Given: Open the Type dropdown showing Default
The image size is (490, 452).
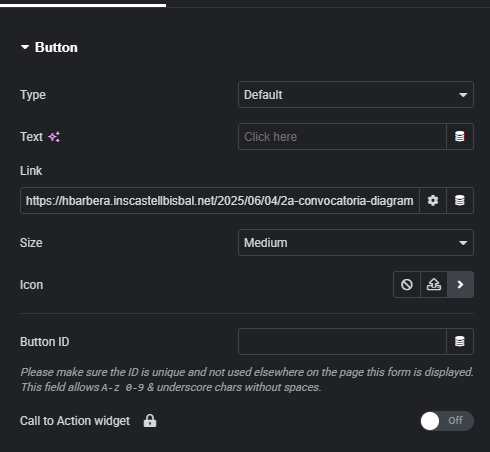Looking at the screenshot, I should 356,95.
